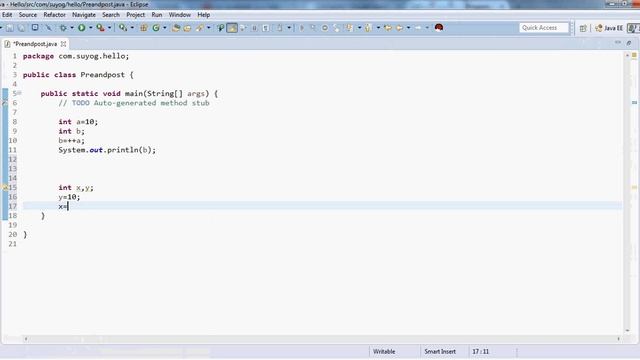640x360 pixels.
Task: Click the horizontal scrollbar right arrow
Action: tap(618, 338)
